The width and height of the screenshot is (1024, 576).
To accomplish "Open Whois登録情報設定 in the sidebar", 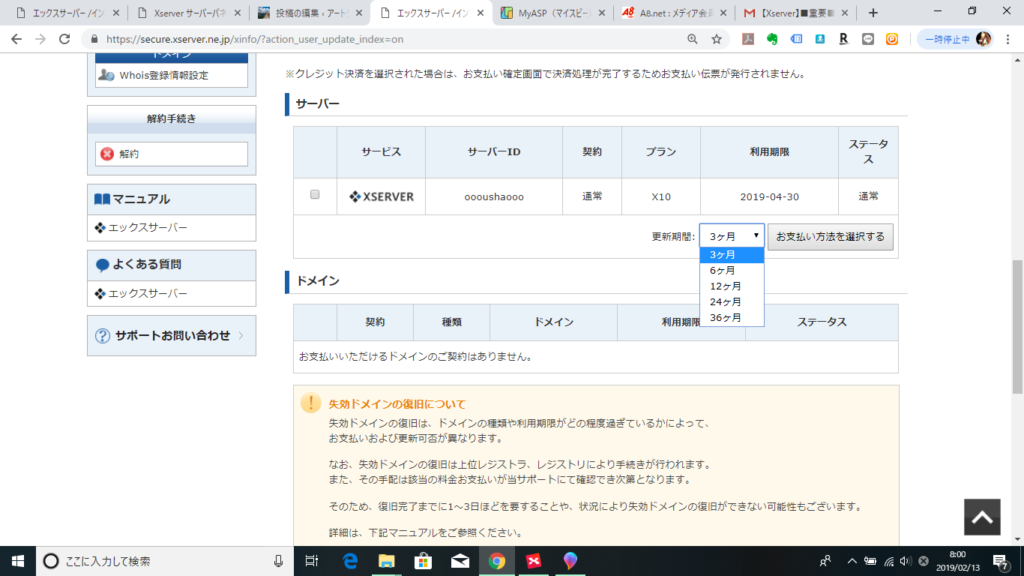I will coord(171,75).
